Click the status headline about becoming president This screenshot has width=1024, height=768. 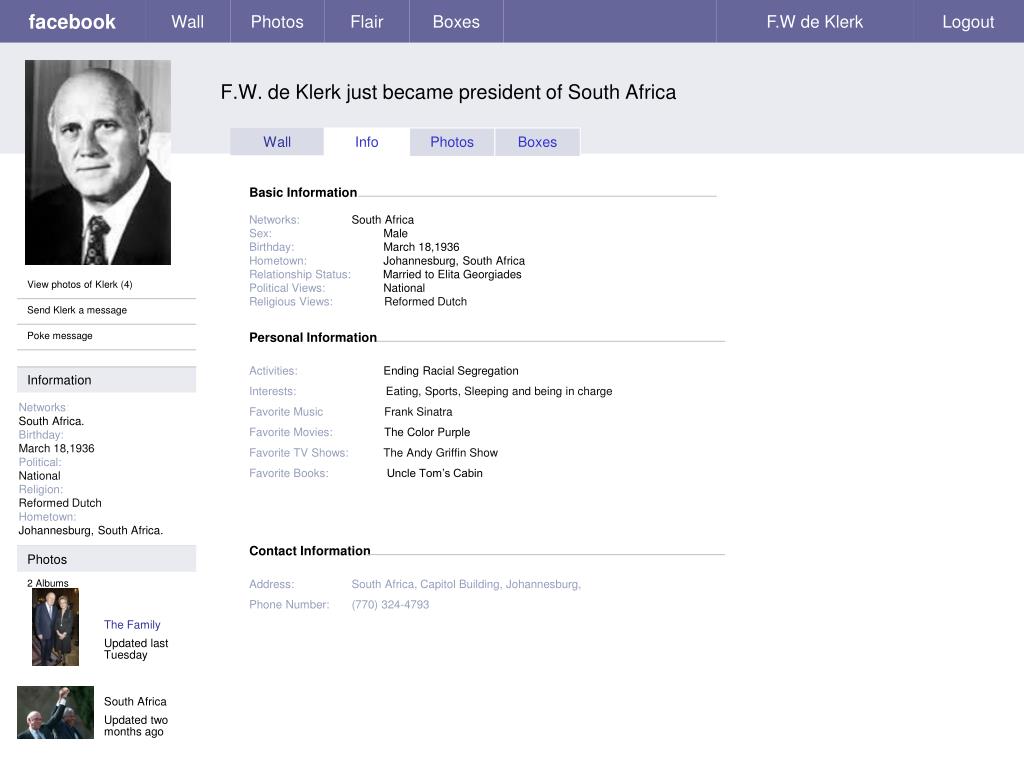tap(448, 92)
